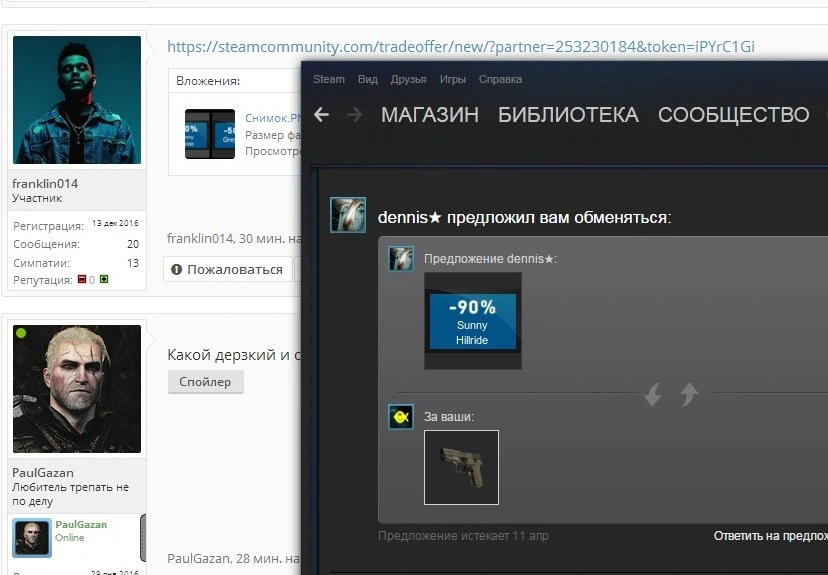Image resolution: width=828 pixels, height=575 pixels.
Task: Click small dennis avatar beside Предложение dennis
Action: click(401, 259)
